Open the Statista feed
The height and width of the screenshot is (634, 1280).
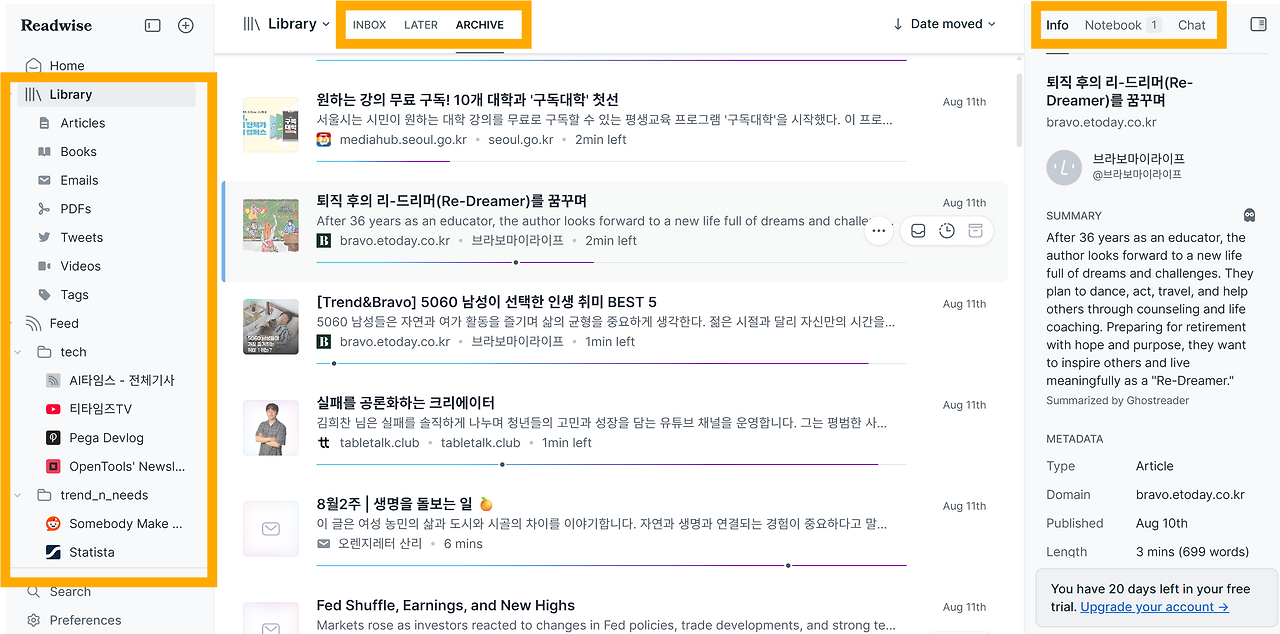click(91, 552)
